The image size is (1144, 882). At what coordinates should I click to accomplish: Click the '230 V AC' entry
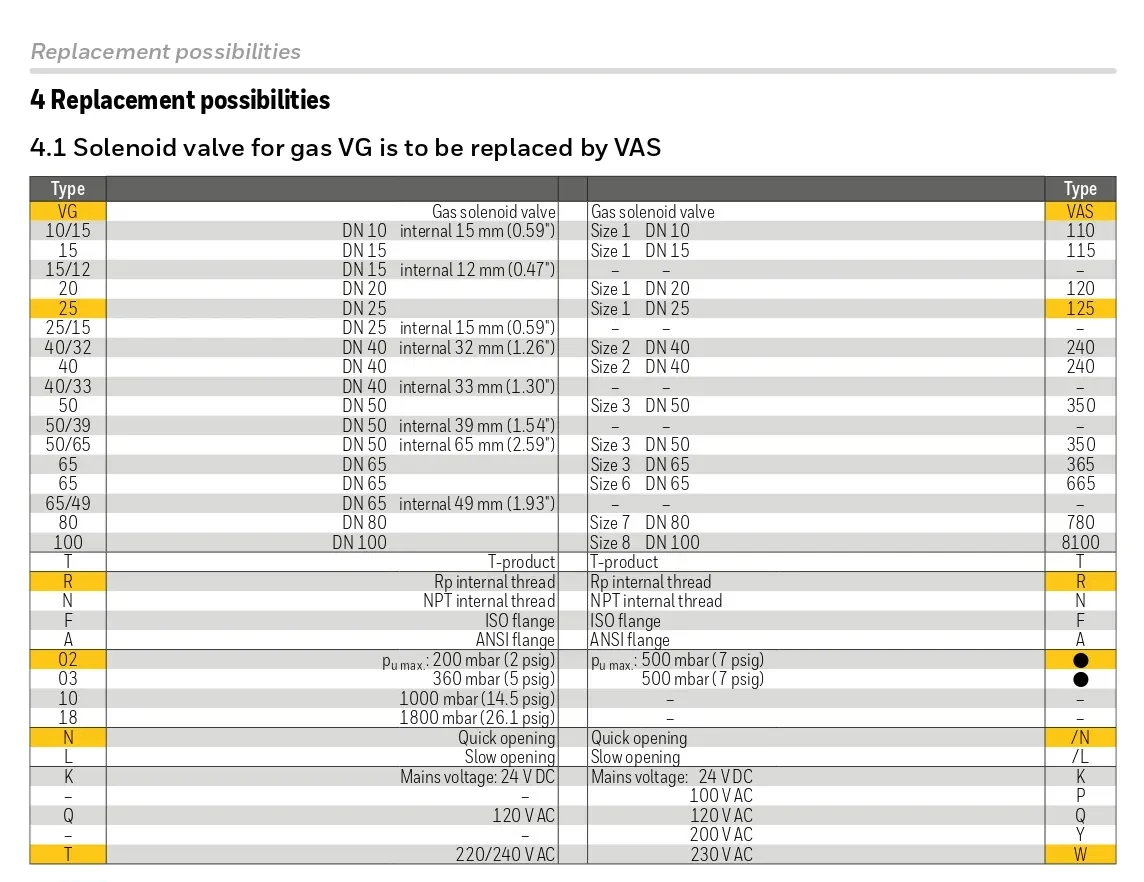tap(721, 855)
